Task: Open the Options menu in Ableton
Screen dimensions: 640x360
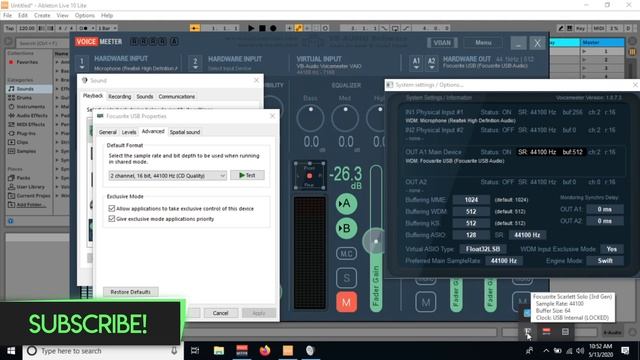Action: pos(84,16)
